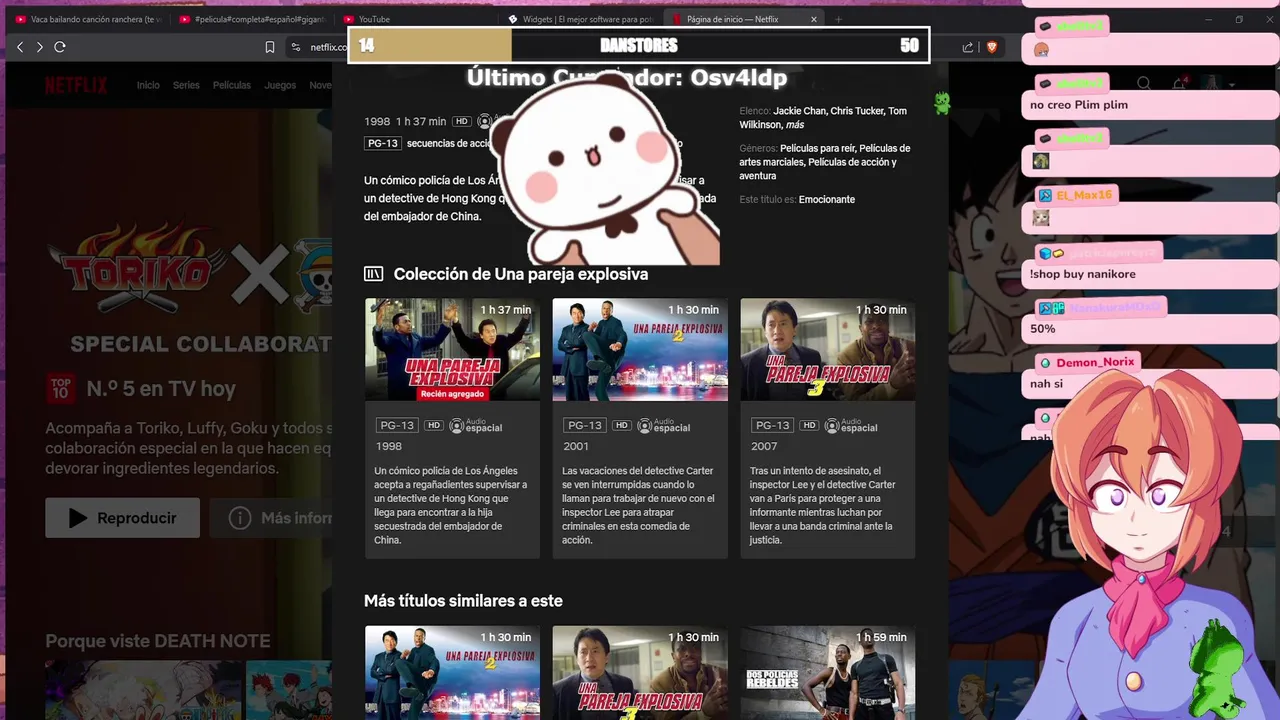
Task: Expand the cast with the más link
Action: pos(795,125)
